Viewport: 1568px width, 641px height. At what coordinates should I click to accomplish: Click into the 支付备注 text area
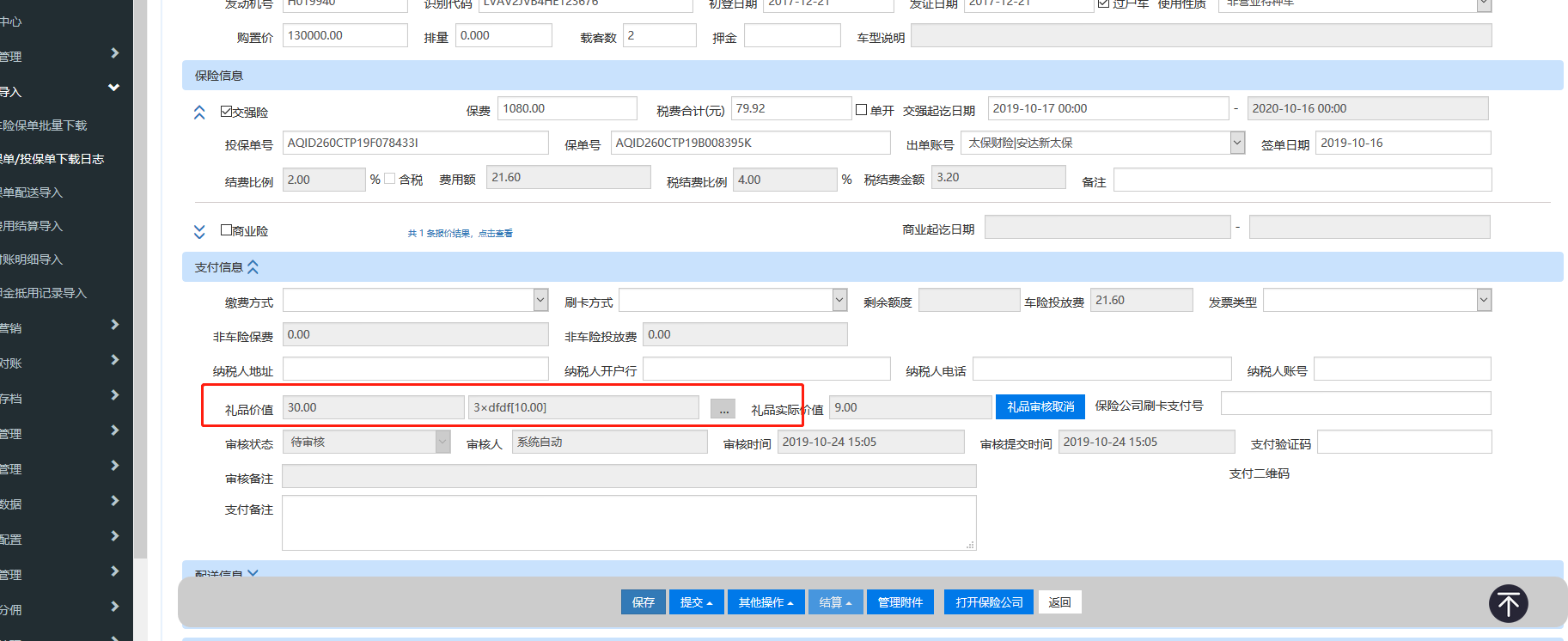(x=628, y=522)
